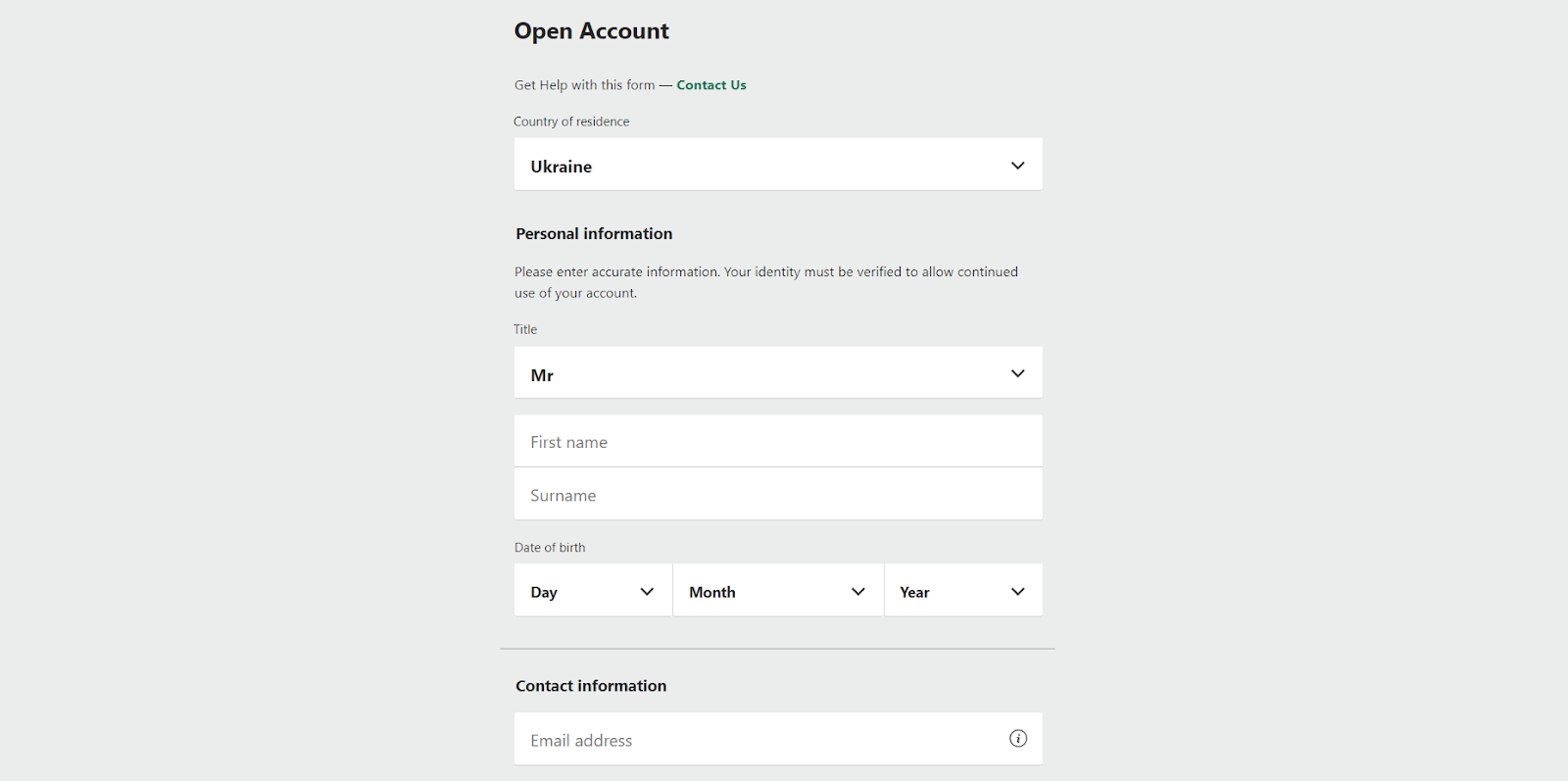The image size is (1568, 781).
Task: Click the Year dropdown chevron arrow
Action: click(x=1018, y=592)
